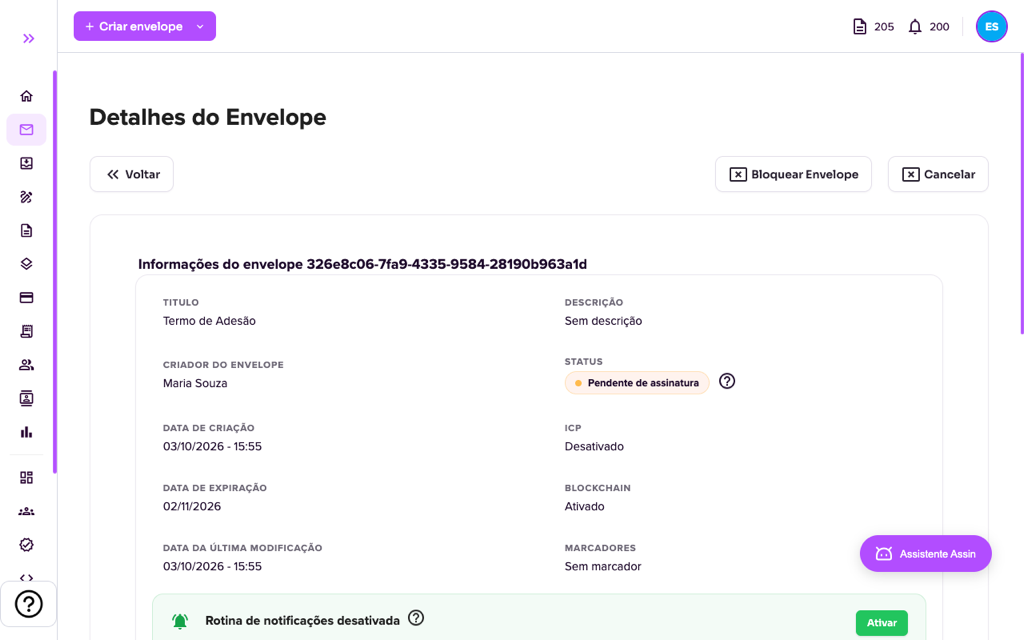1024x640 pixels.
Task: Open the code brackets developer icon
Action: pyautogui.click(x=26, y=577)
